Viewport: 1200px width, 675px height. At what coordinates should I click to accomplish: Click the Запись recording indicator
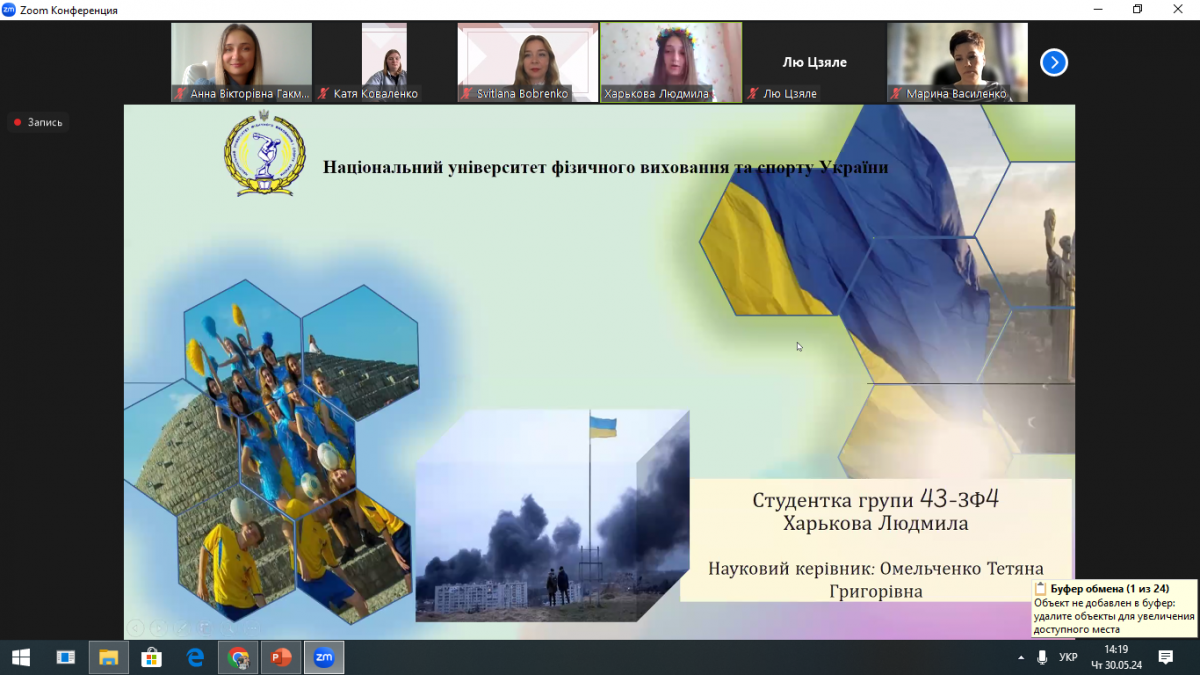pyautogui.click(x=38, y=122)
